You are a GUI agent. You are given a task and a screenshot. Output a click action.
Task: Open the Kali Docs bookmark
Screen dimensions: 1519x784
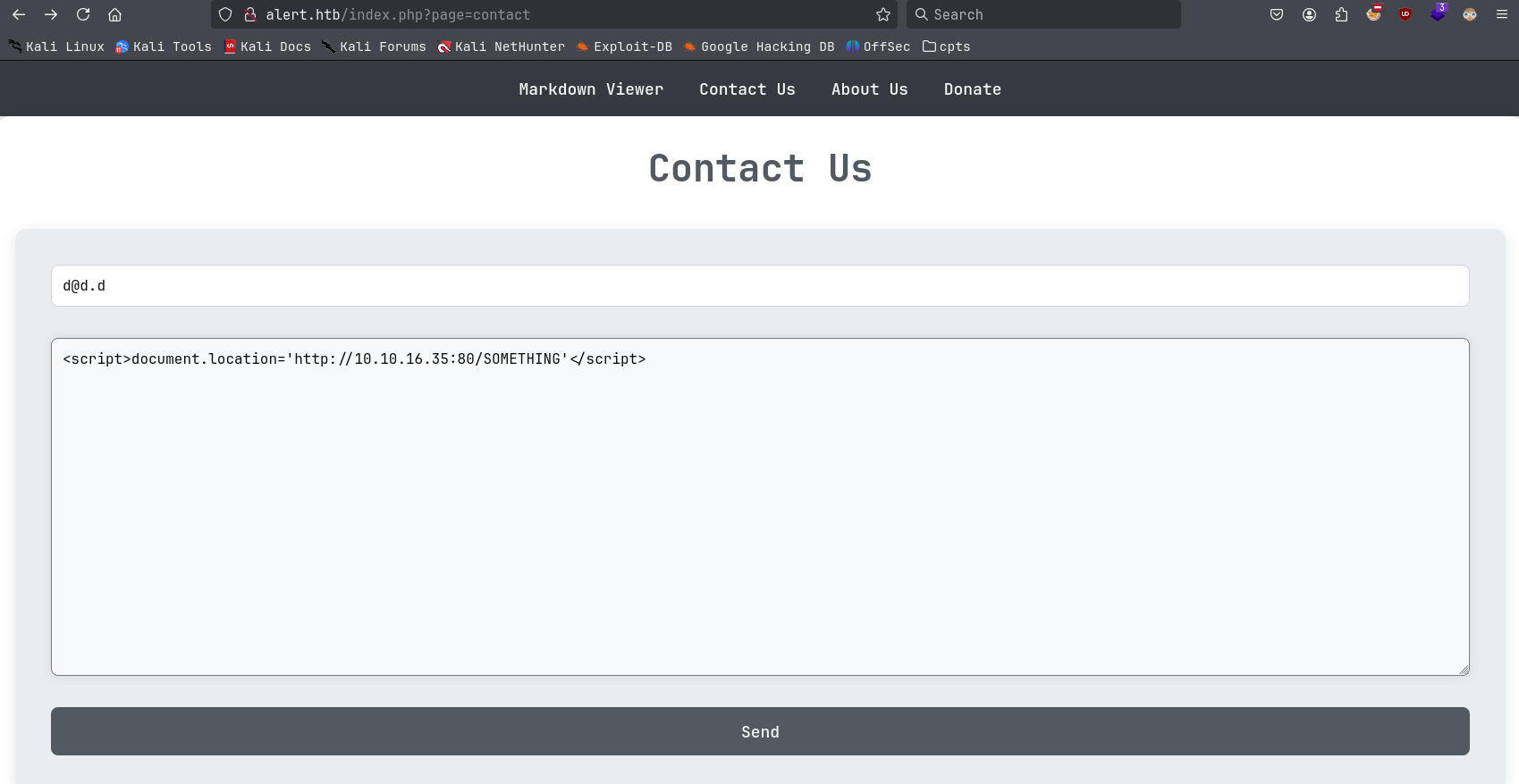tap(267, 46)
